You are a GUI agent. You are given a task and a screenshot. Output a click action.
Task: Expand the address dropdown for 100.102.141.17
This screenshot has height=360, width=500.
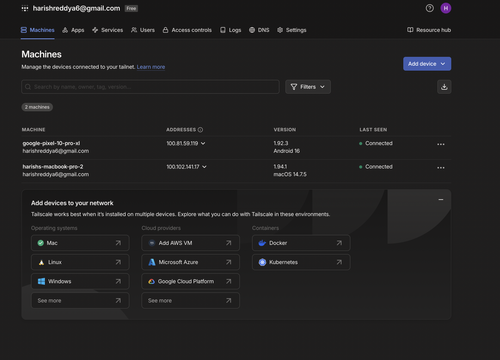(x=204, y=167)
